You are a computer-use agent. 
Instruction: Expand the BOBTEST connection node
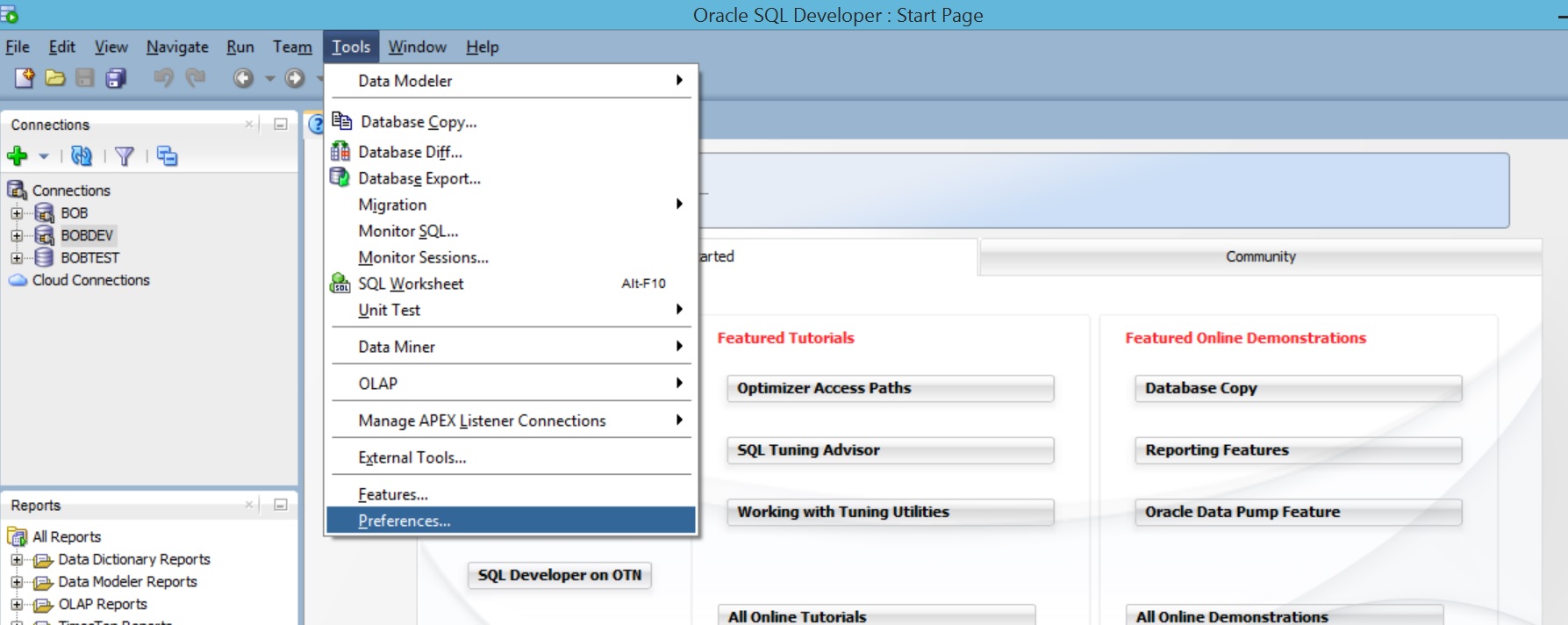17,257
